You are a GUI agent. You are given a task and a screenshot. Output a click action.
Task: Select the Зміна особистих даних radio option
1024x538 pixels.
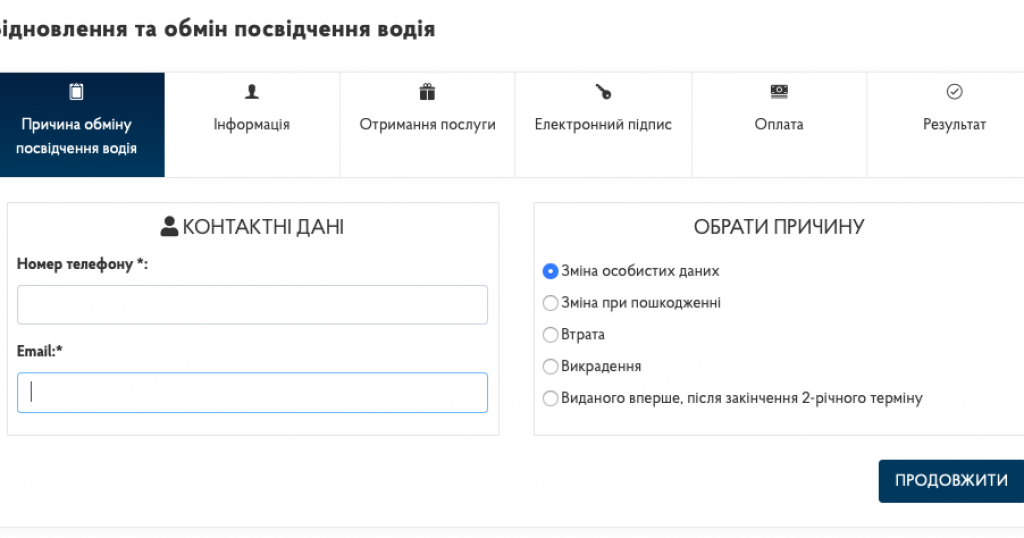pyautogui.click(x=551, y=271)
